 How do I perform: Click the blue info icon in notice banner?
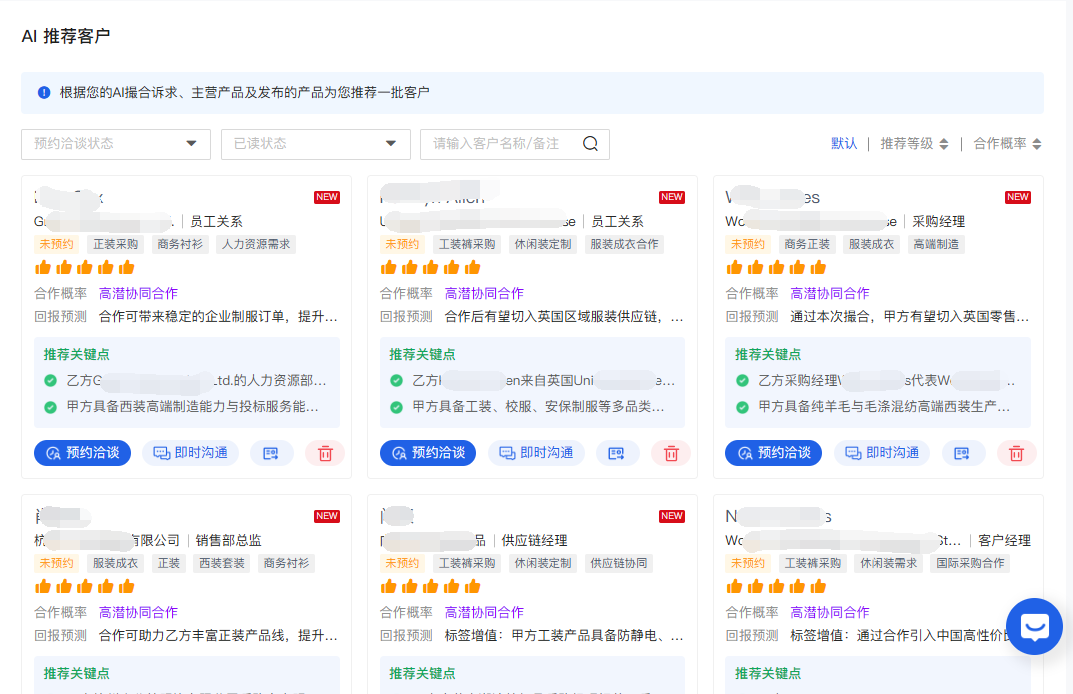coord(44,93)
